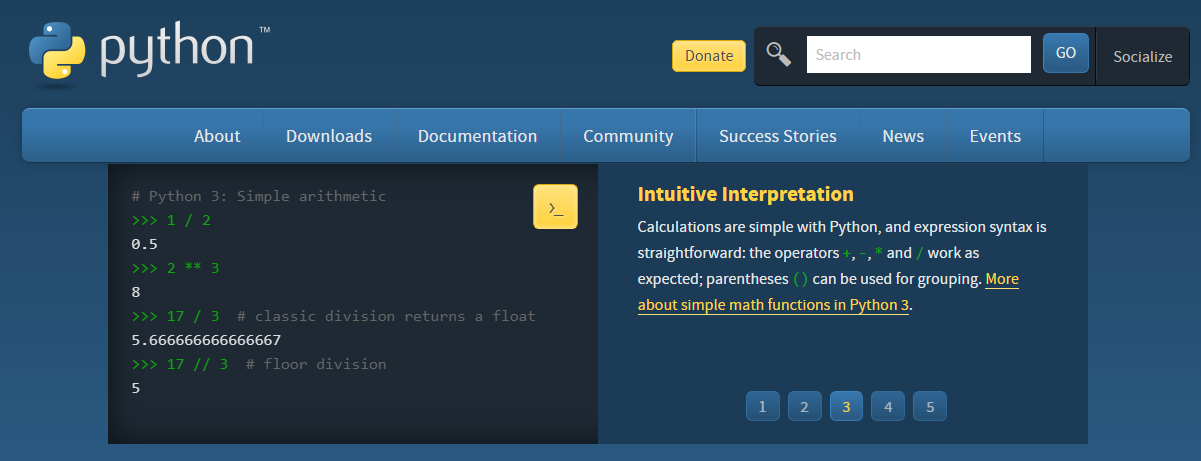Click the '0.5' output line
The height and width of the screenshot is (461, 1201).
point(144,244)
